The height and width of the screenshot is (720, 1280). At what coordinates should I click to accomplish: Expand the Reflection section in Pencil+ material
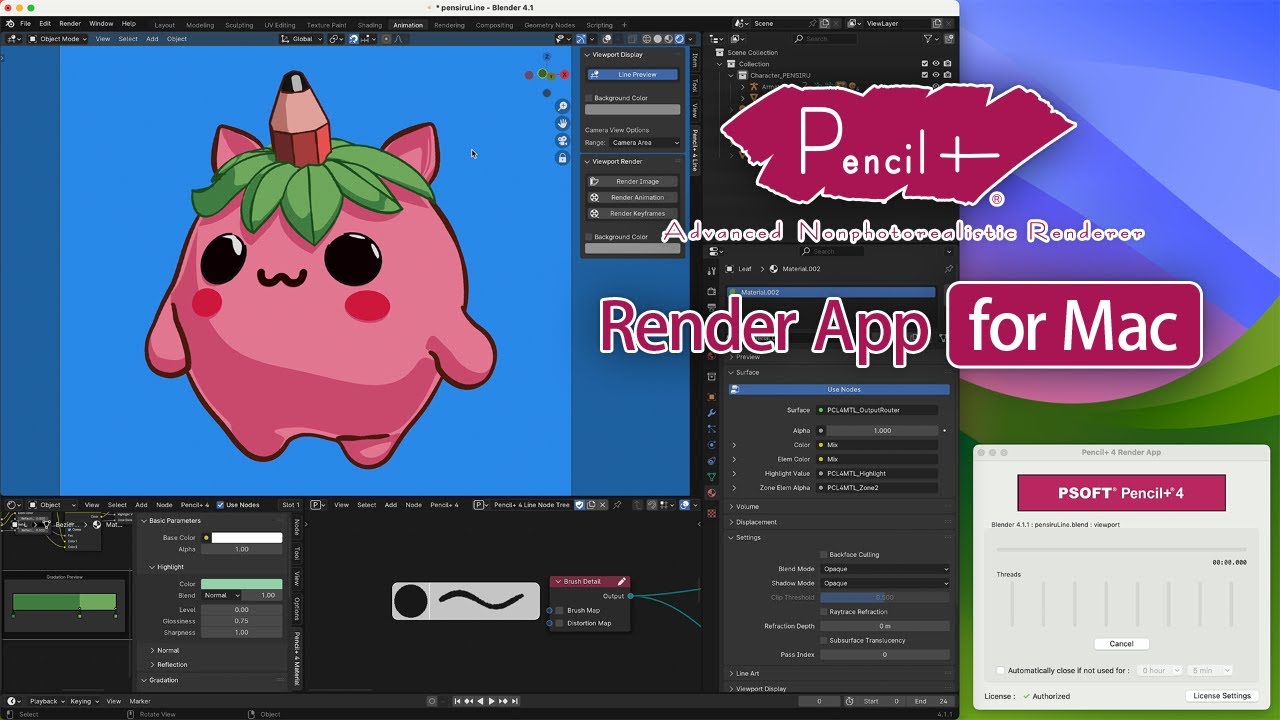pyautogui.click(x=170, y=664)
